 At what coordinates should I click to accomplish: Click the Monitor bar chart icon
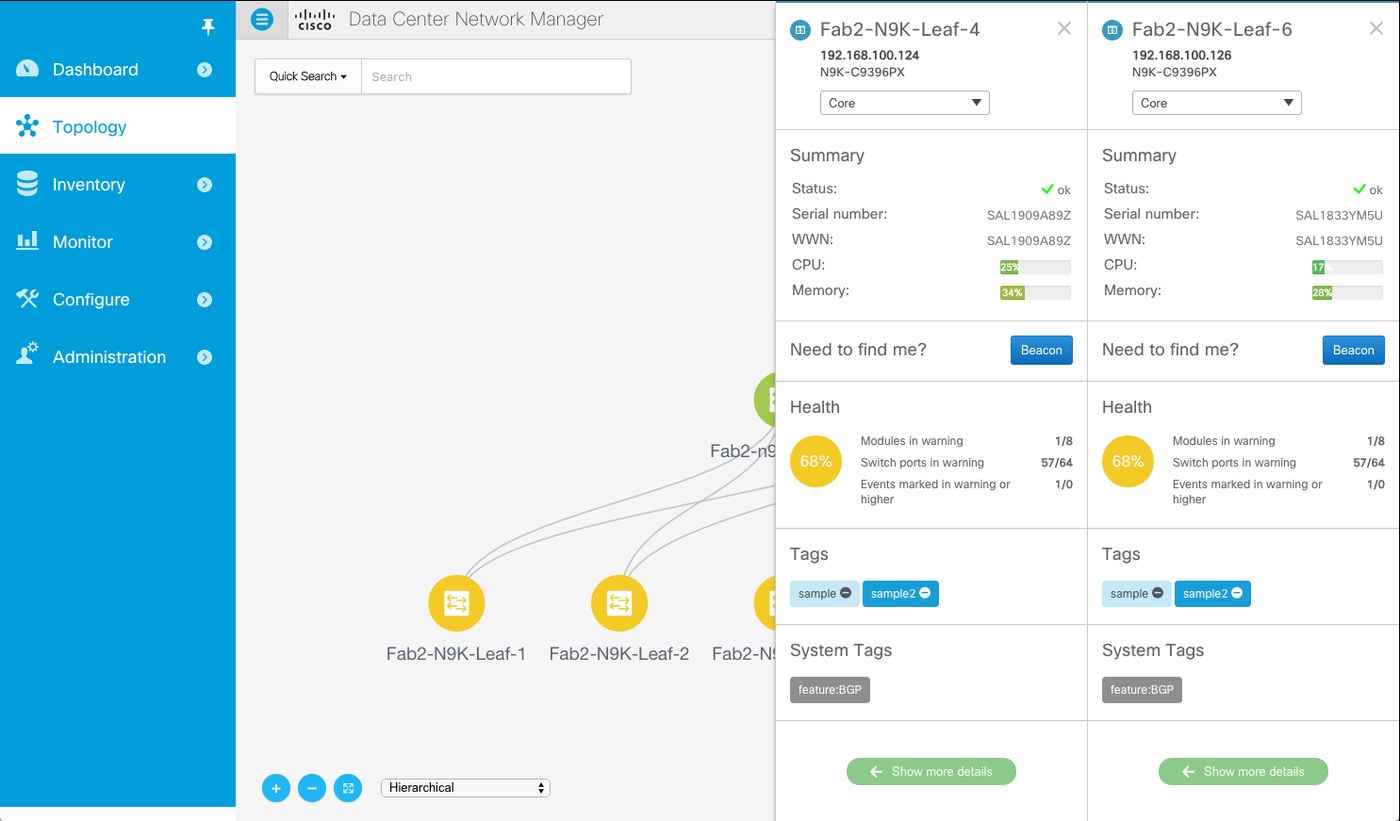(x=27, y=241)
